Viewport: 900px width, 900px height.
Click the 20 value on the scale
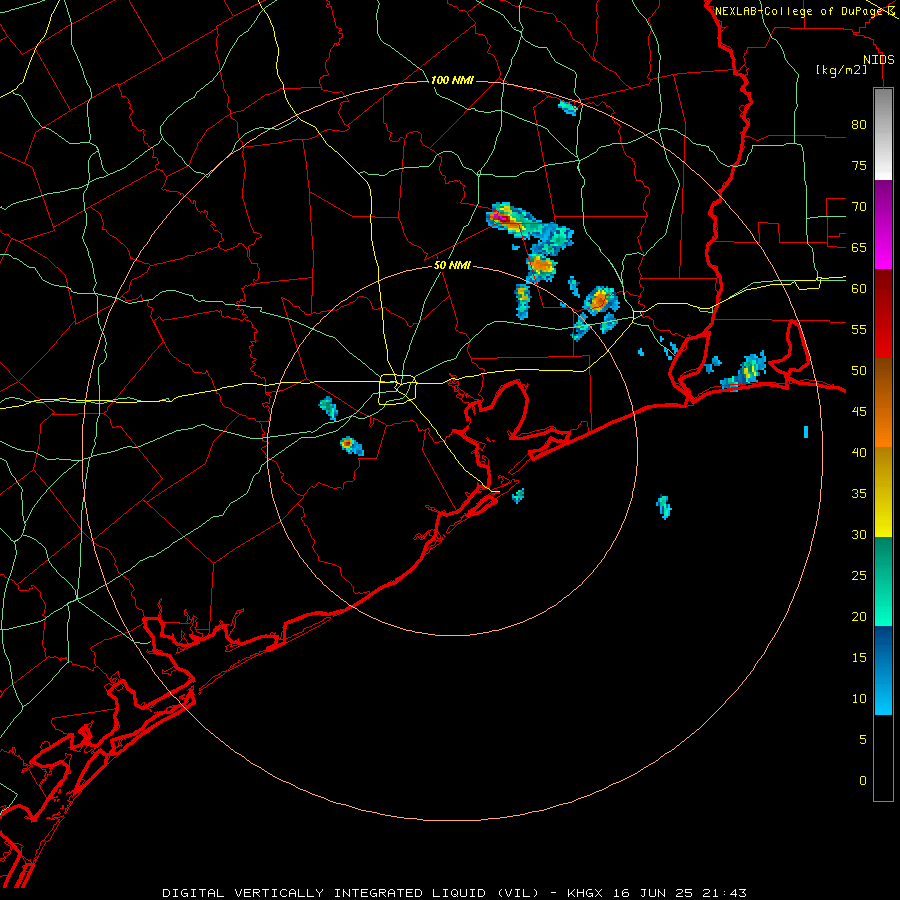coord(859,616)
